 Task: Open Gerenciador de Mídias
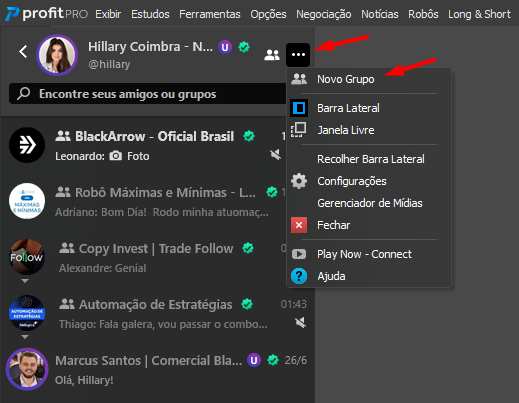click(x=369, y=203)
